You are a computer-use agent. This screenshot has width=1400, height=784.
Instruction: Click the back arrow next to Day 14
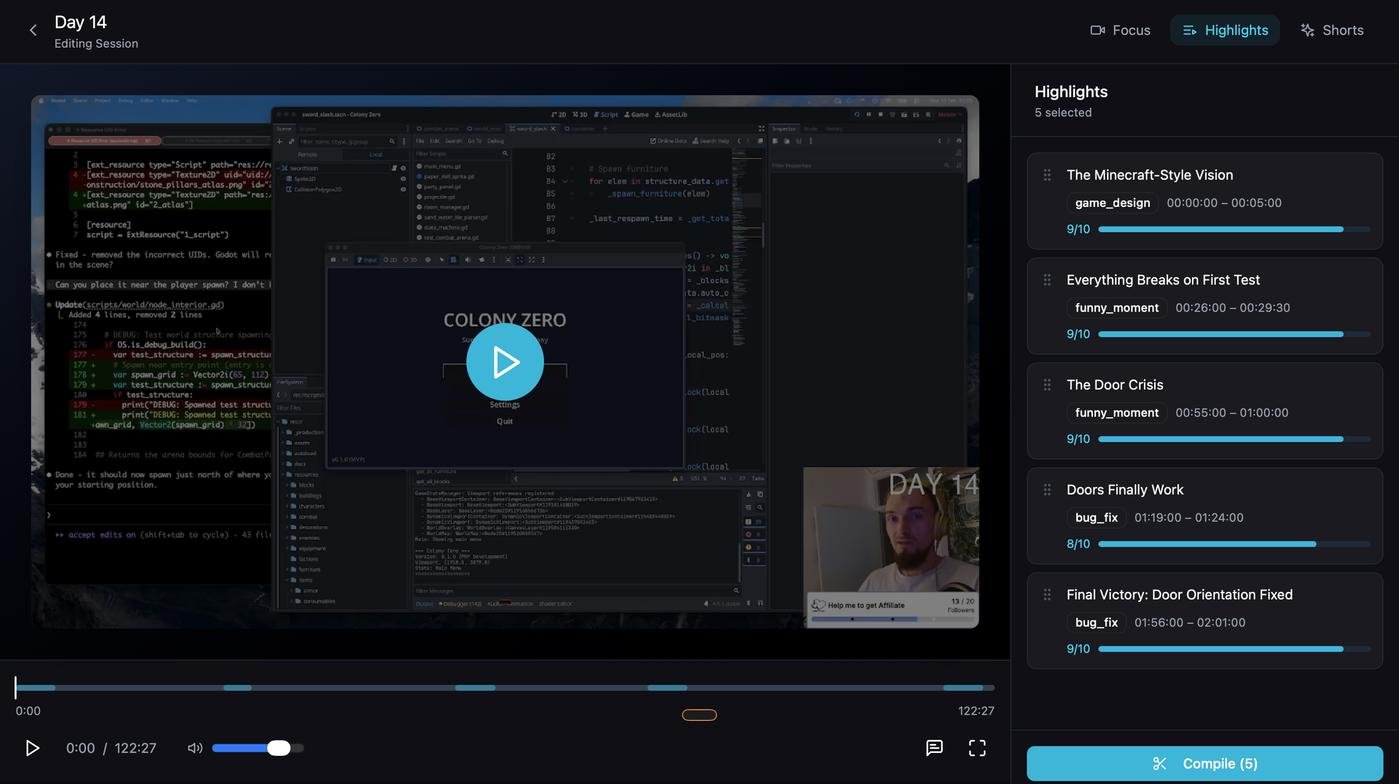pos(33,30)
